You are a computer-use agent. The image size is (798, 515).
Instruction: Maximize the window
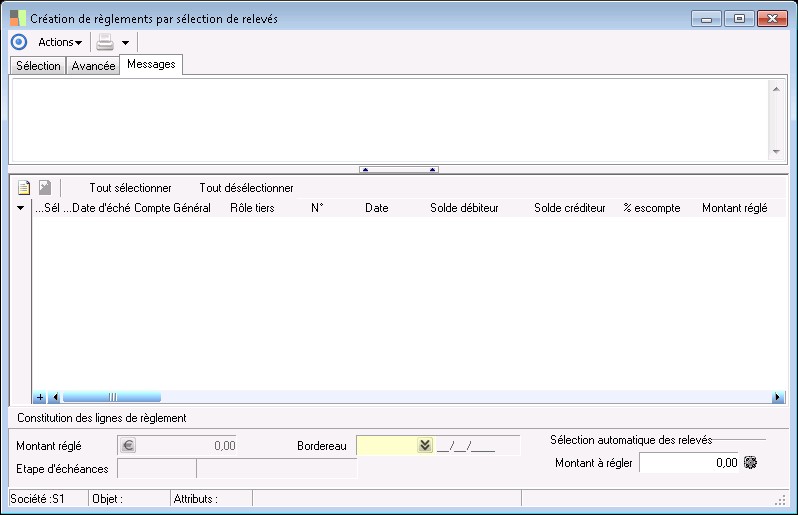tap(739, 19)
